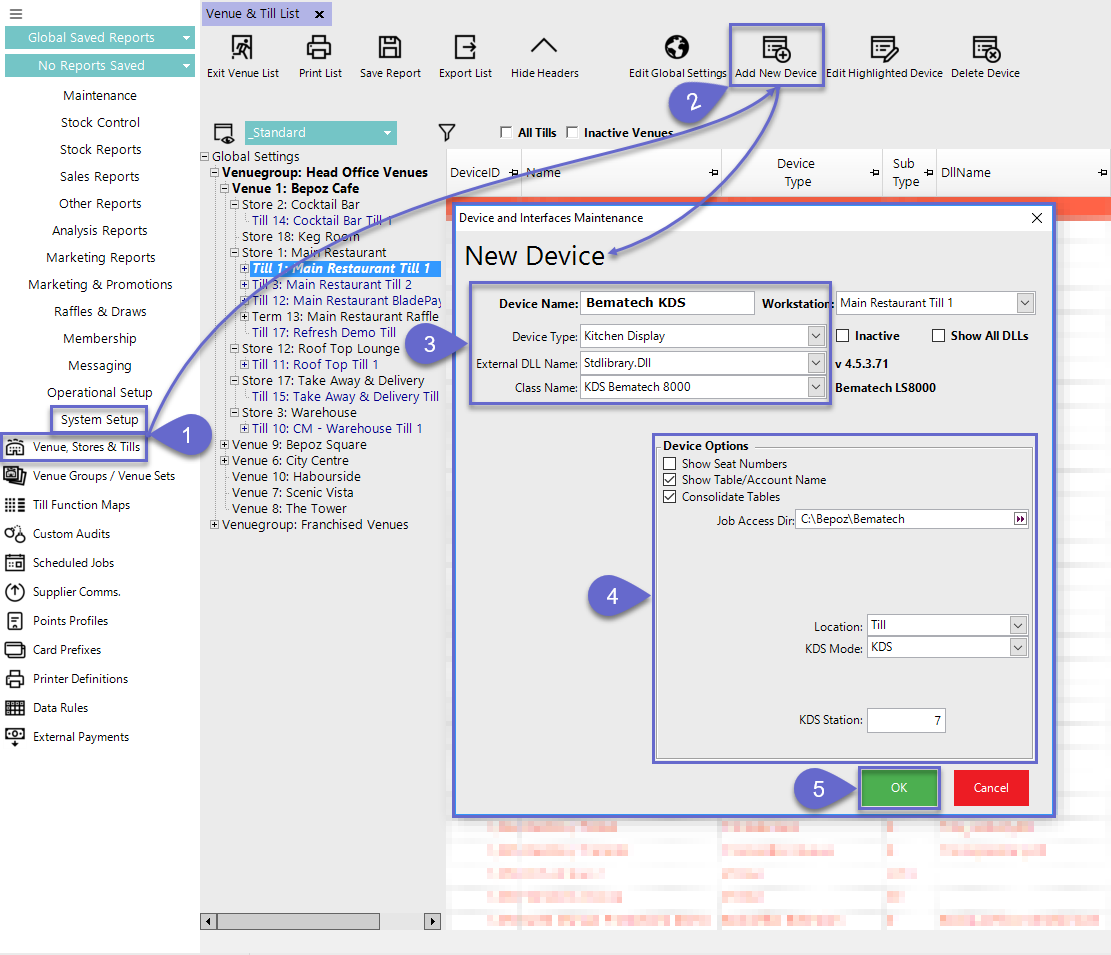The height and width of the screenshot is (955, 1111).
Task: Check the All Tills checkbox
Action: [506, 133]
